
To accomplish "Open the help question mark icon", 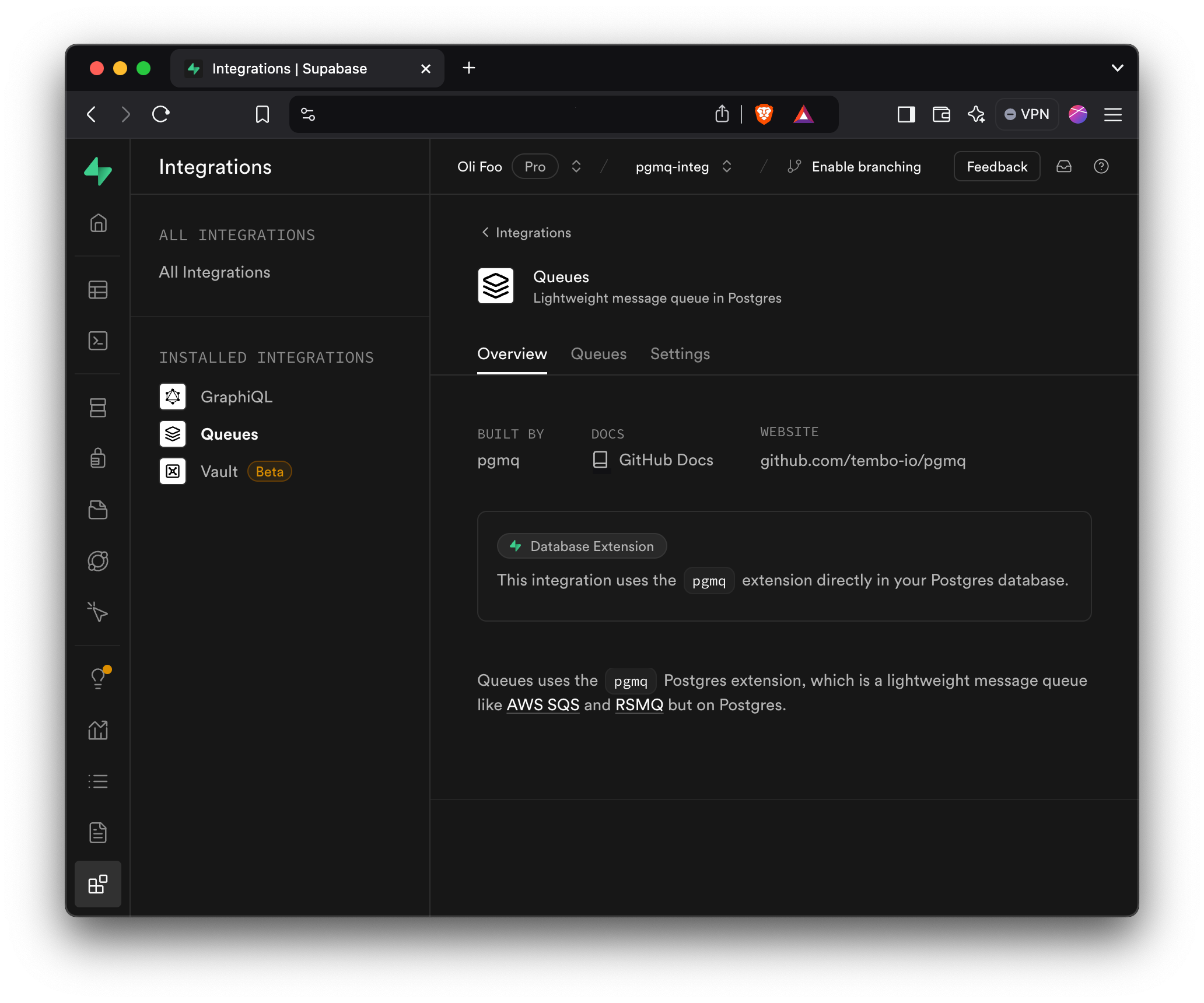I will (x=1101, y=167).
